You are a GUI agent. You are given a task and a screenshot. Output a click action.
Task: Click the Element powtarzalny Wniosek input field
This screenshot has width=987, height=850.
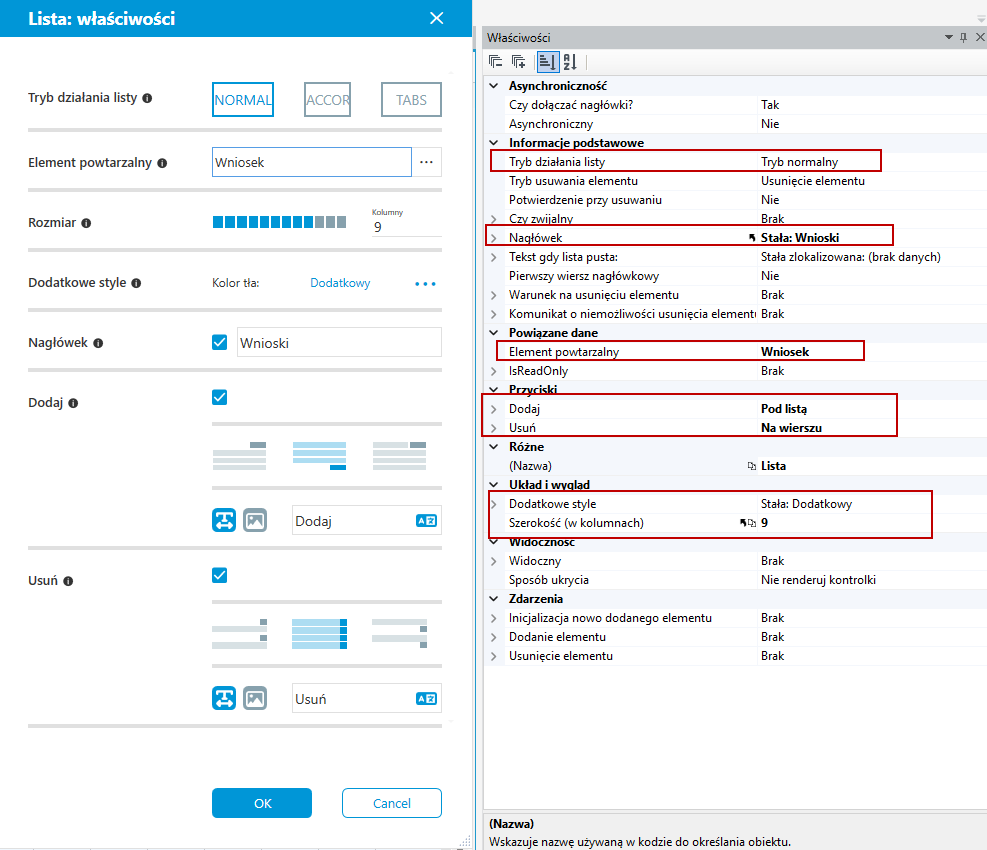point(312,162)
